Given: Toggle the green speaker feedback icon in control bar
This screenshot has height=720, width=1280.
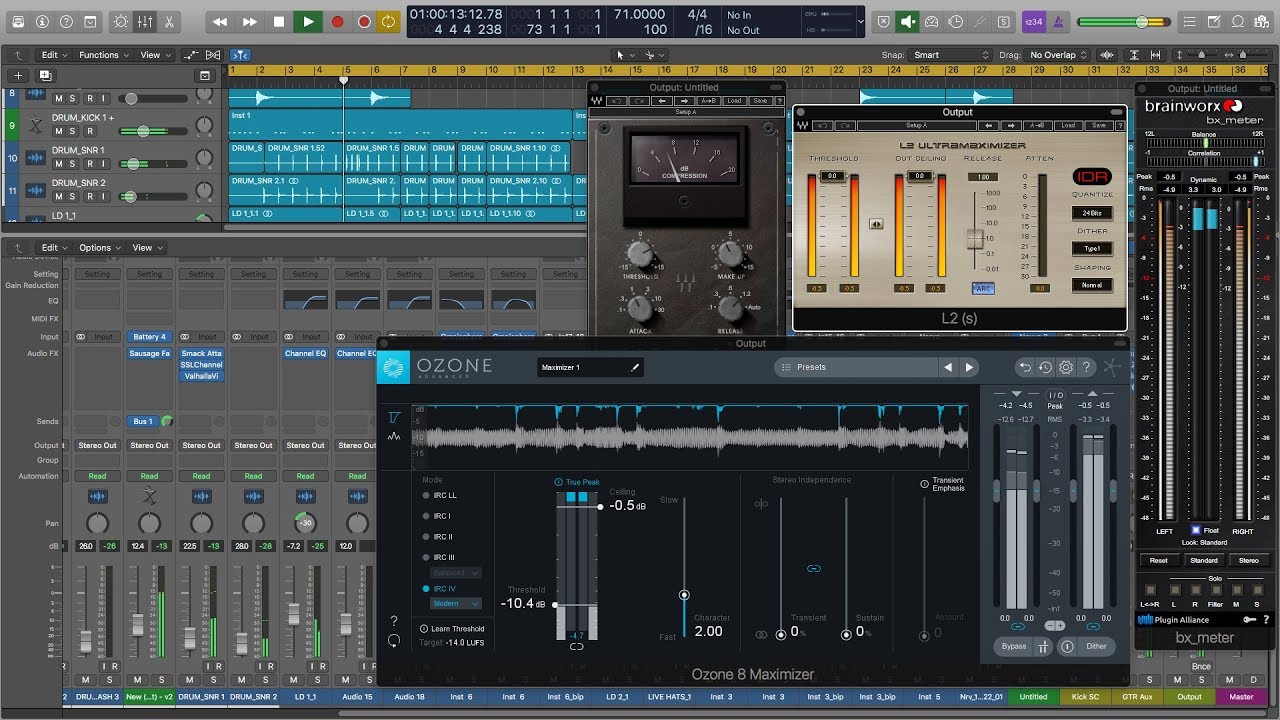Looking at the screenshot, I should tap(908, 21).
